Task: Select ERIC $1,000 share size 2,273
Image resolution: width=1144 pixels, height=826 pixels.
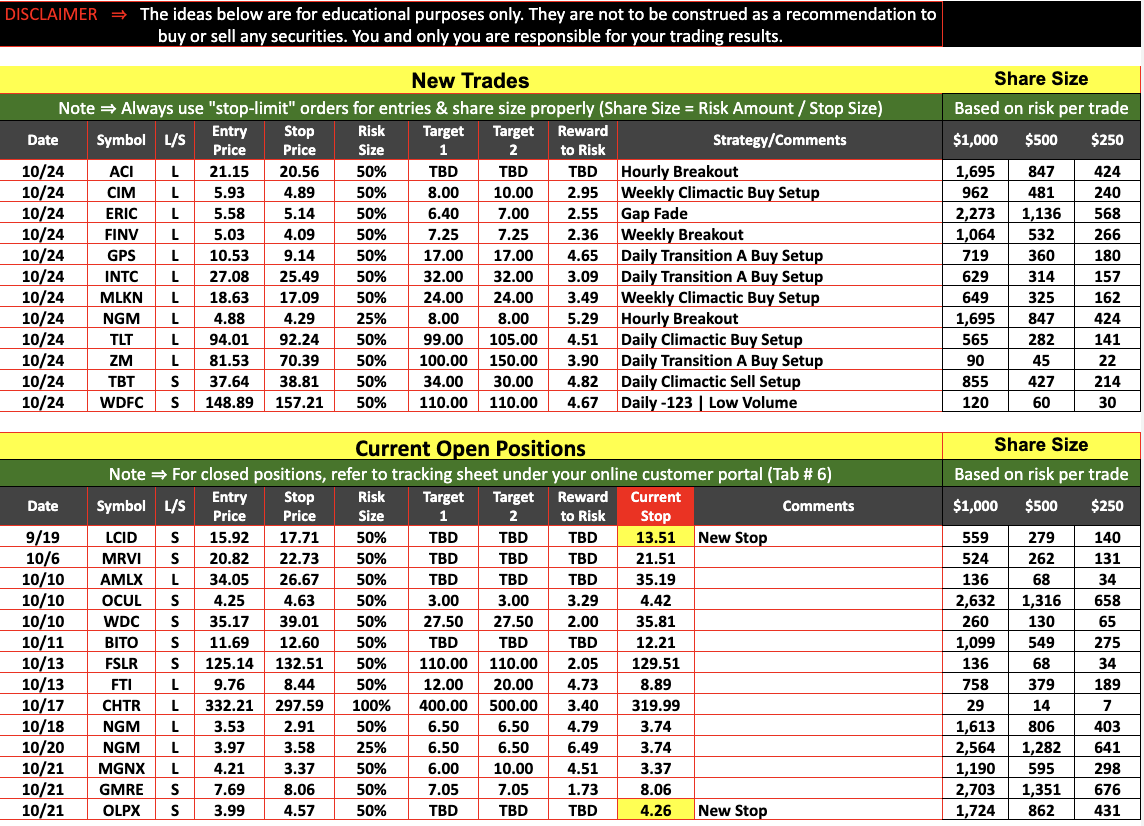Action: [x=975, y=214]
